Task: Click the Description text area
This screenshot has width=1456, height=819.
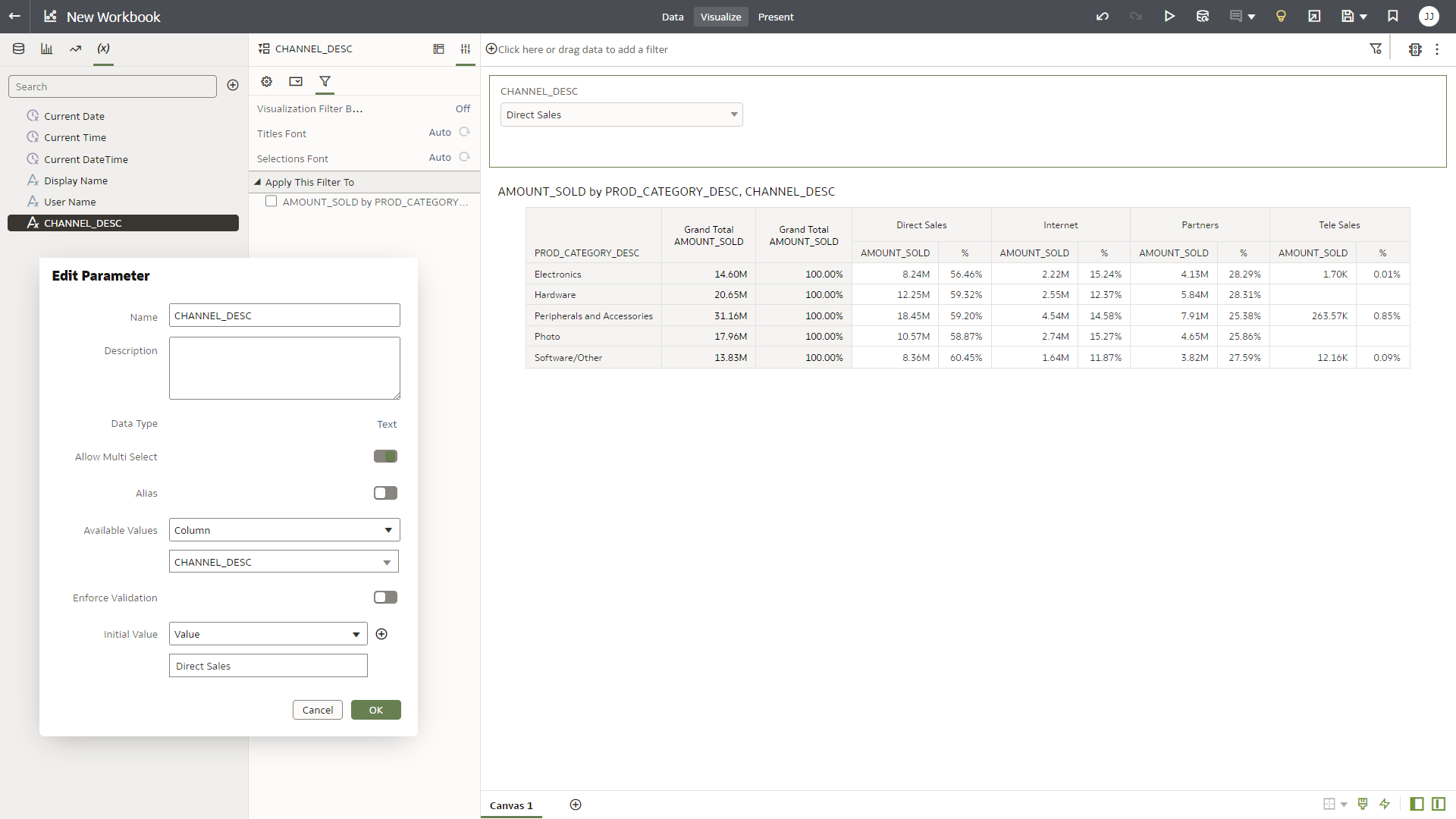Action: [x=284, y=368]
